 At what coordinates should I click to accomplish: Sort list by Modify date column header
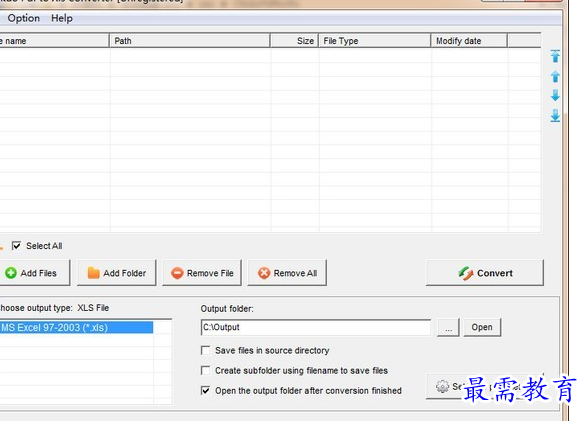coord(469,41)
